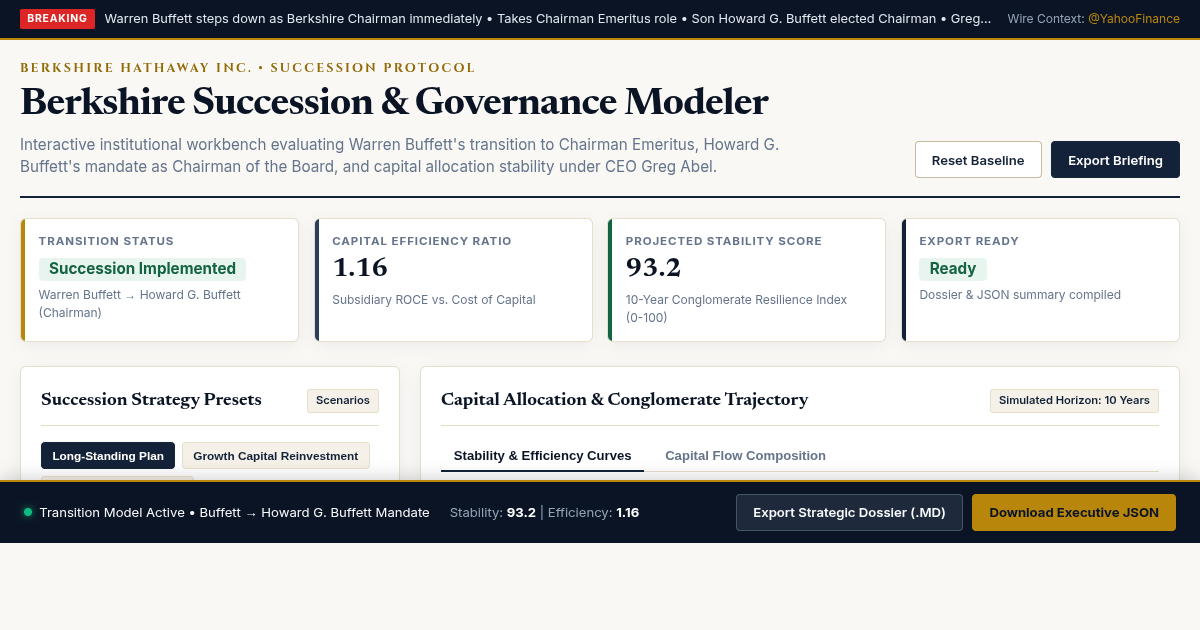Click the EXPORT READY card label
Screen dimensions: 1200x630
(969, 241)
